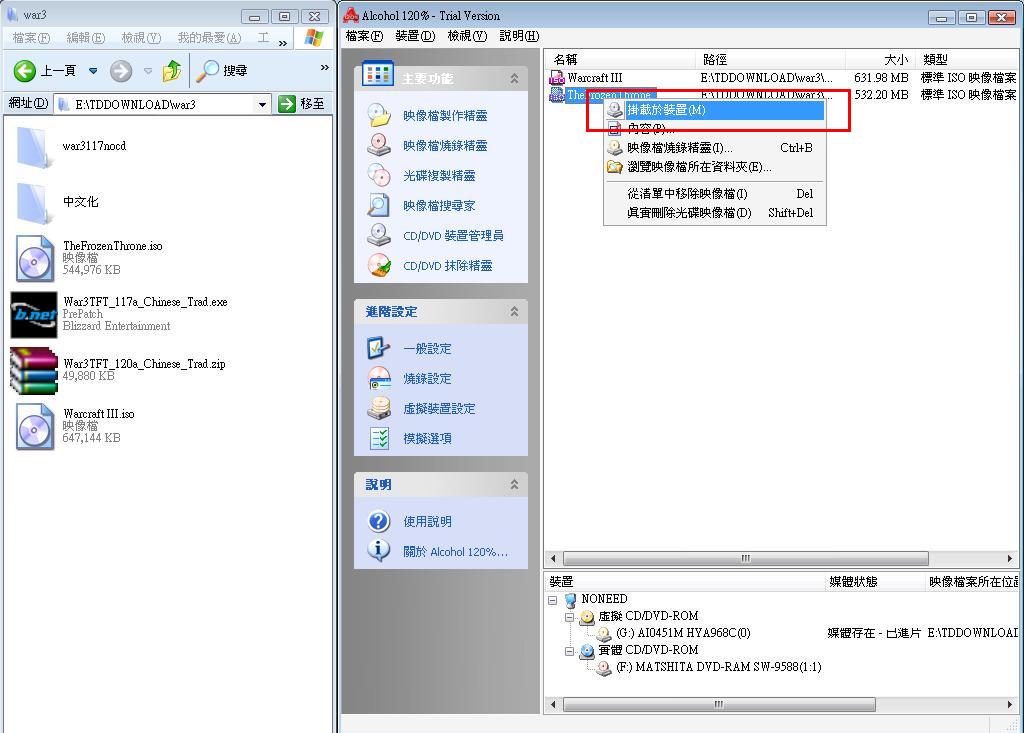Image resolution: width=1024 pixels, height=733 pixels.
Task: Select the physical drive (F:) MATSHITA DVD-RAM icon
Action: 604,667
